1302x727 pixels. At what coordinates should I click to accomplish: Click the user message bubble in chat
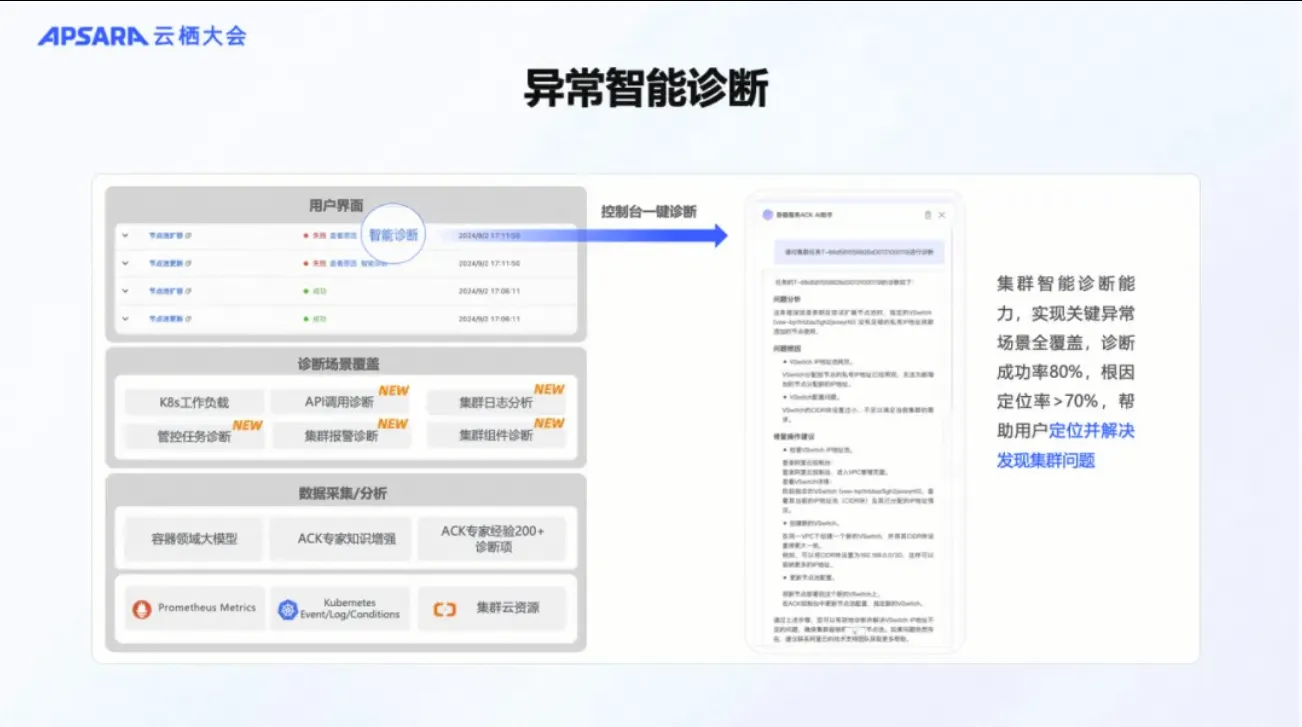click(x=861, y=251)
